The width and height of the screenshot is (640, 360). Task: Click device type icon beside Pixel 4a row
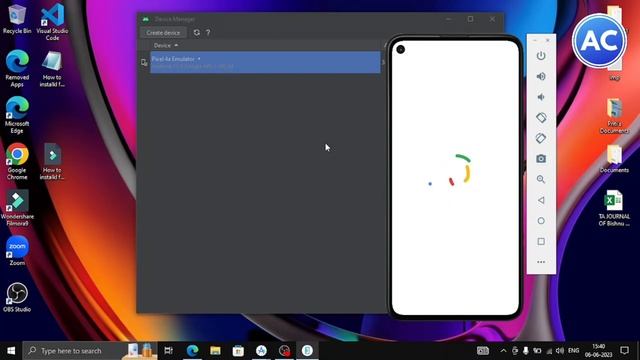click(x=144, y=62)
